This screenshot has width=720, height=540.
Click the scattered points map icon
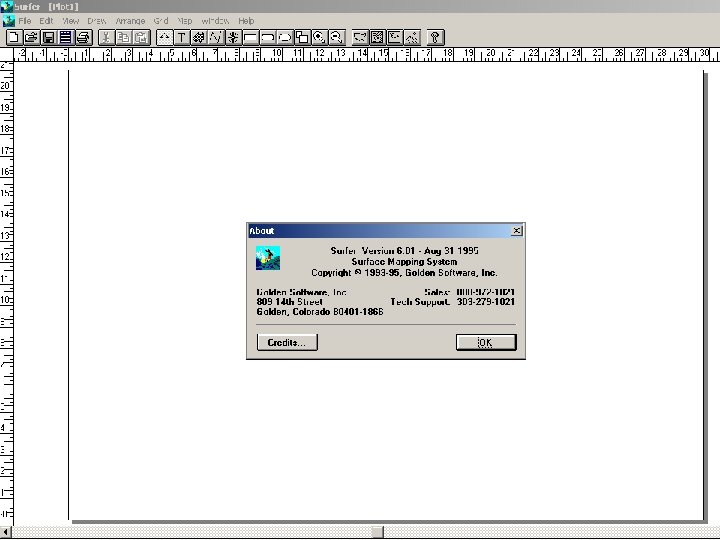[412, 37]
